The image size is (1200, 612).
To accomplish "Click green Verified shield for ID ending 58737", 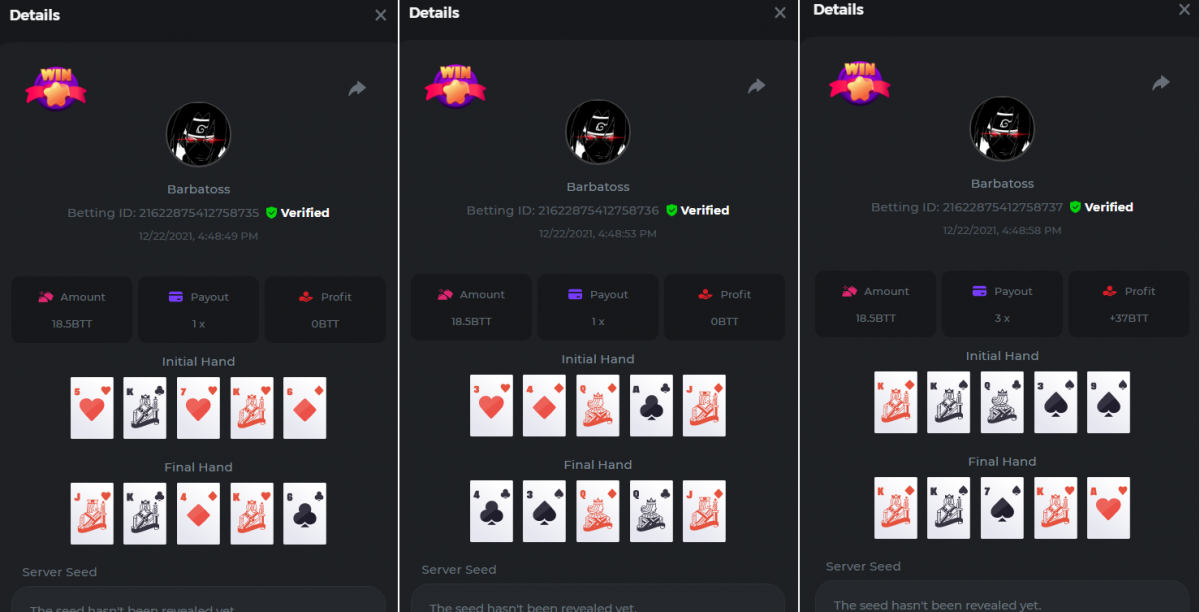I will [1075, 207].
